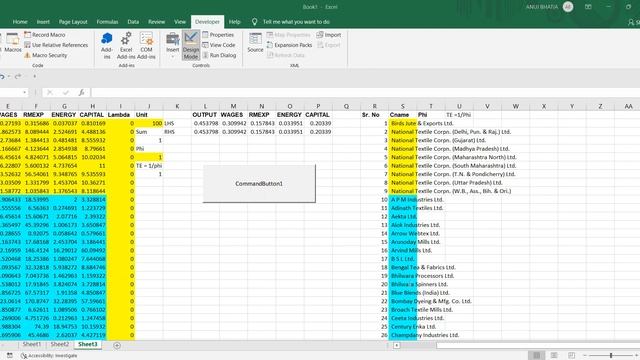
Task: Select the RHS label cell
Action: click(177, 132)
